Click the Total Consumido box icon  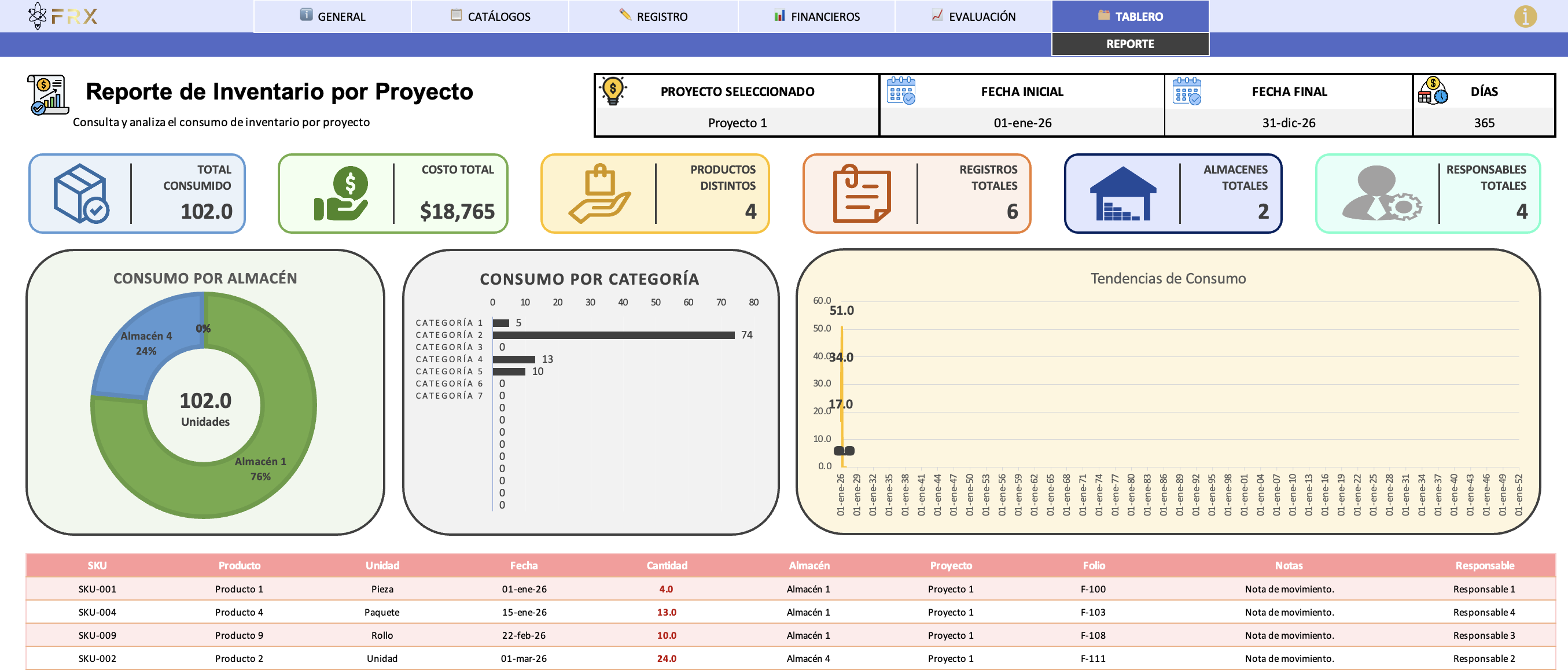(81, 193)
